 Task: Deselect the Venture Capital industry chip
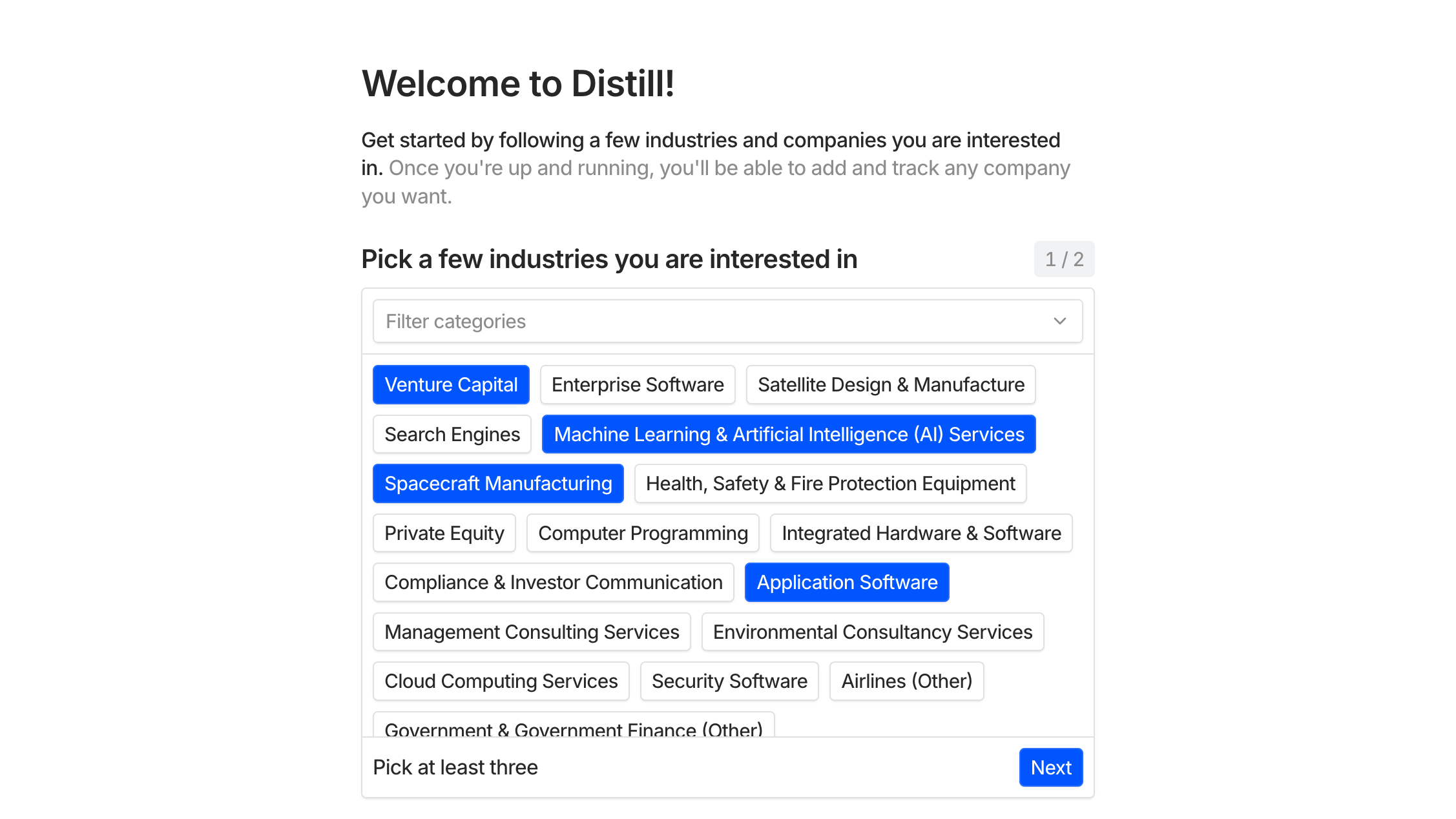point(451,384)
